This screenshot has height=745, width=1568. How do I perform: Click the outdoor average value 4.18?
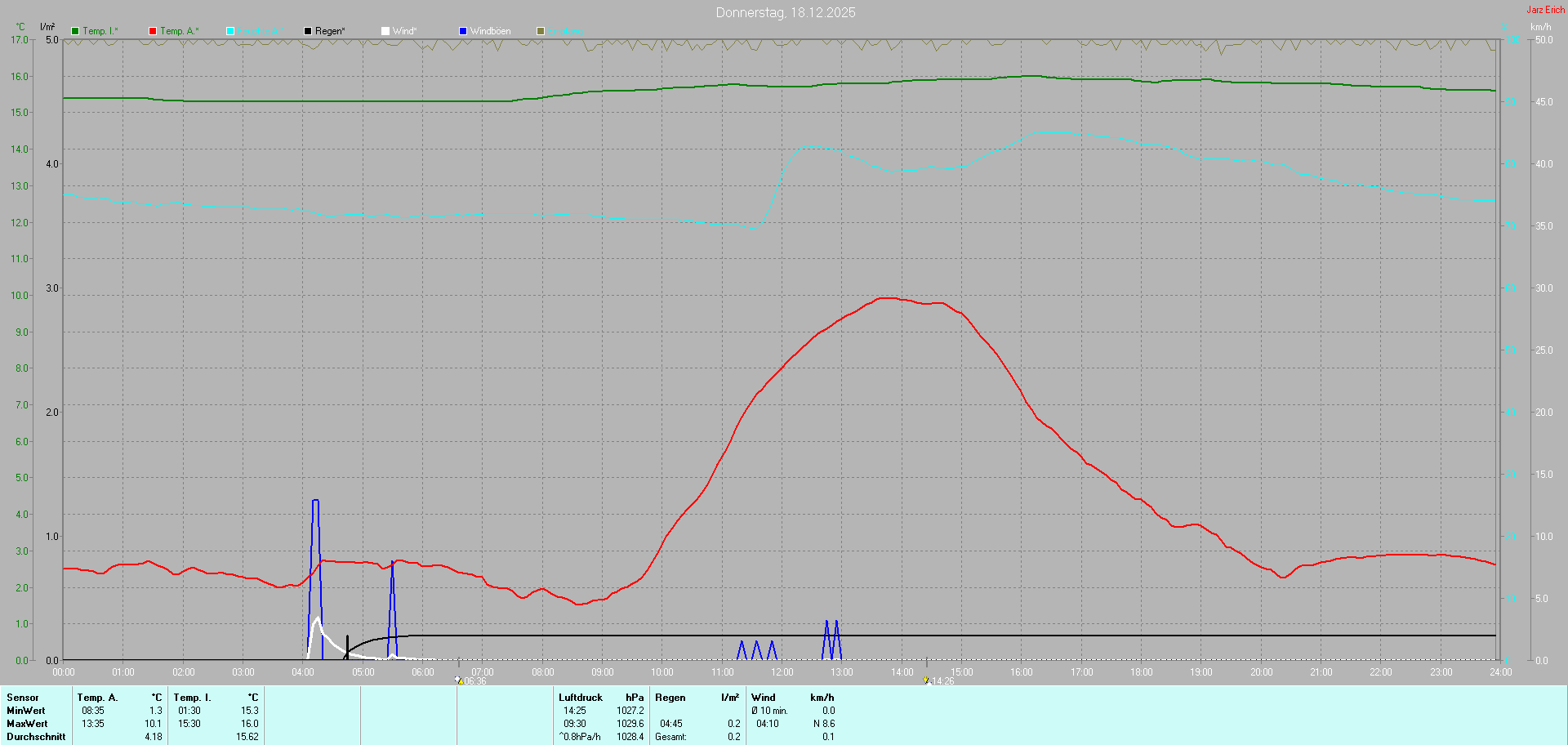(154, 737)
